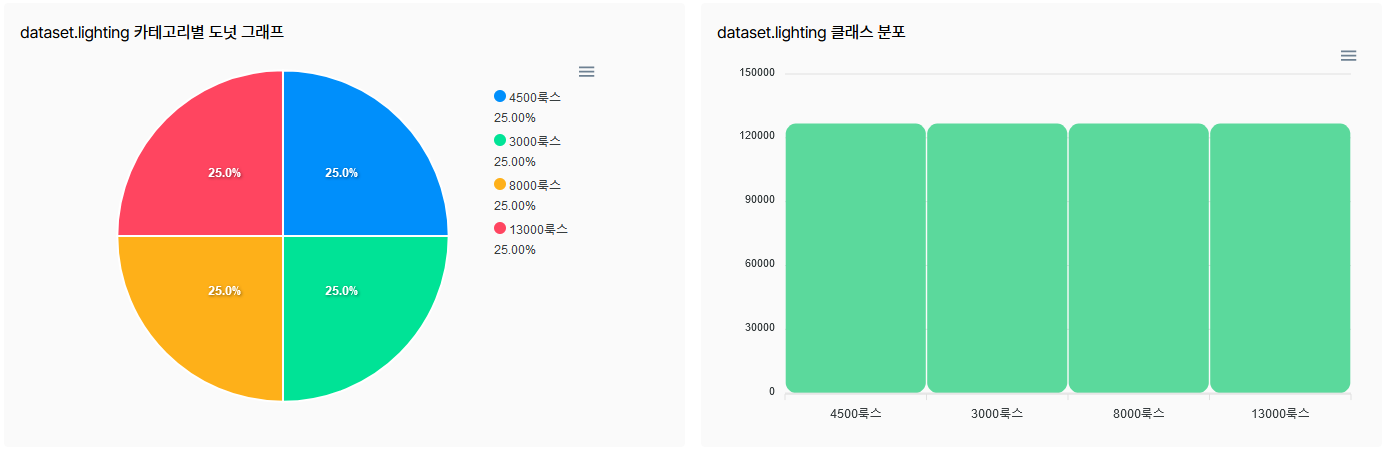Click the 3000룩스 bar in bar chart
This screenshot has height=453, width=1388.
[997, 258]
